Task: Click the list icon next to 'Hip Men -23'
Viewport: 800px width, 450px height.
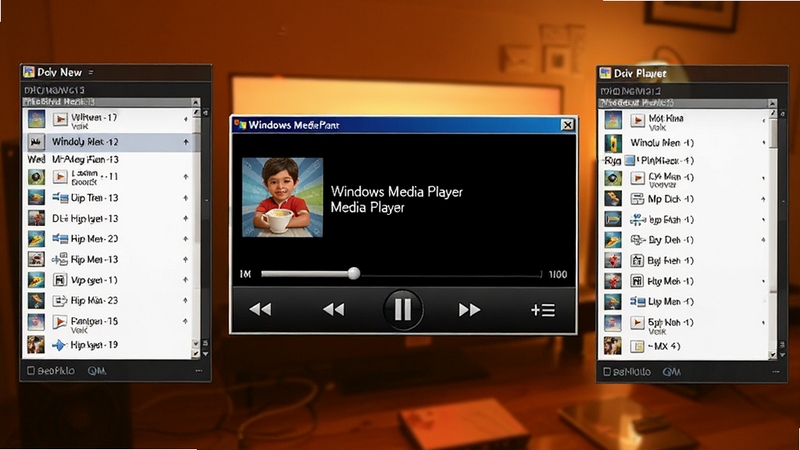Action: (60, 238)
